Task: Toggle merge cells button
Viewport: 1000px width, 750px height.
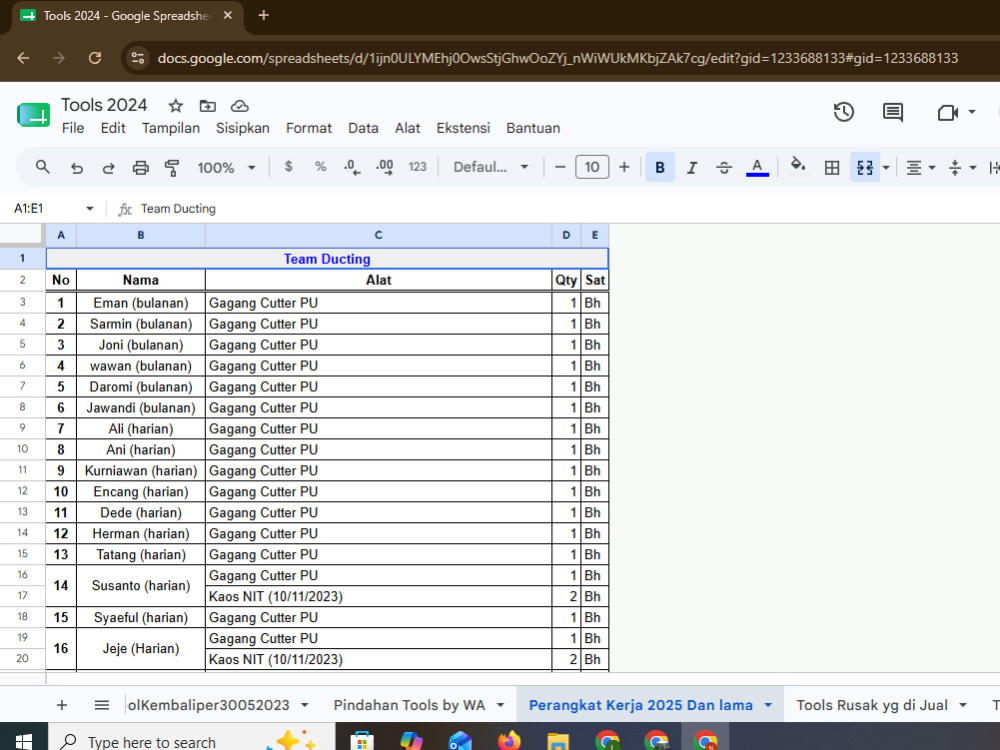Action: pyautogui.click(x=865, y=167)
